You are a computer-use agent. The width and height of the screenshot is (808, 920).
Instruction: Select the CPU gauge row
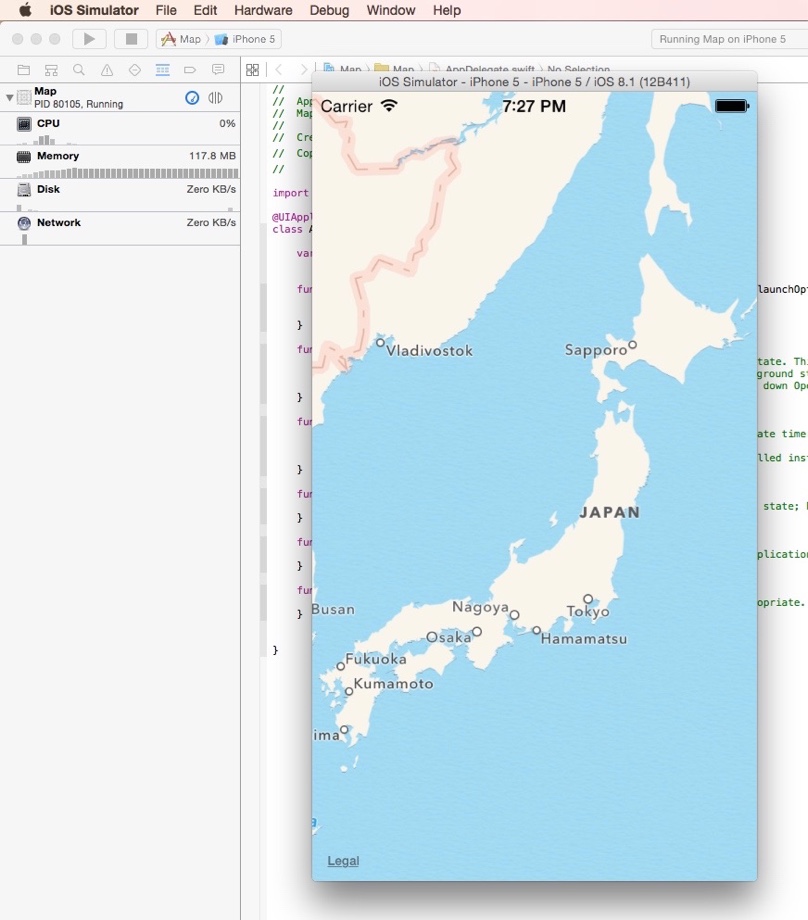(x=120, y=129)
